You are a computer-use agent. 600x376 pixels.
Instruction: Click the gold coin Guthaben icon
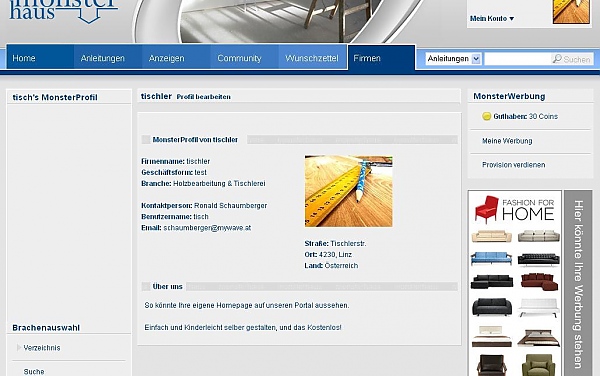tap(486, 116)
